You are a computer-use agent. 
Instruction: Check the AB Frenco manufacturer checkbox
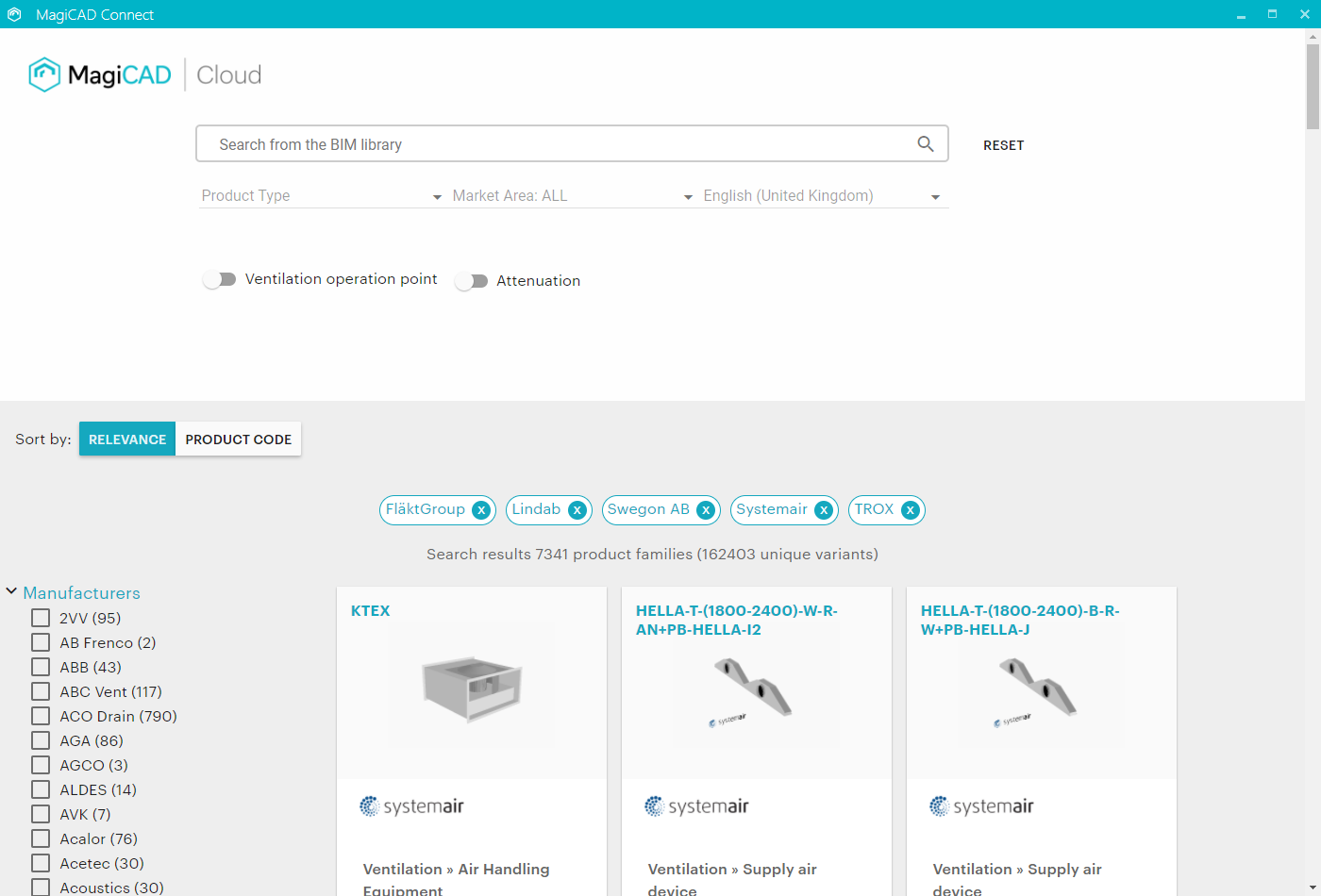41,642
